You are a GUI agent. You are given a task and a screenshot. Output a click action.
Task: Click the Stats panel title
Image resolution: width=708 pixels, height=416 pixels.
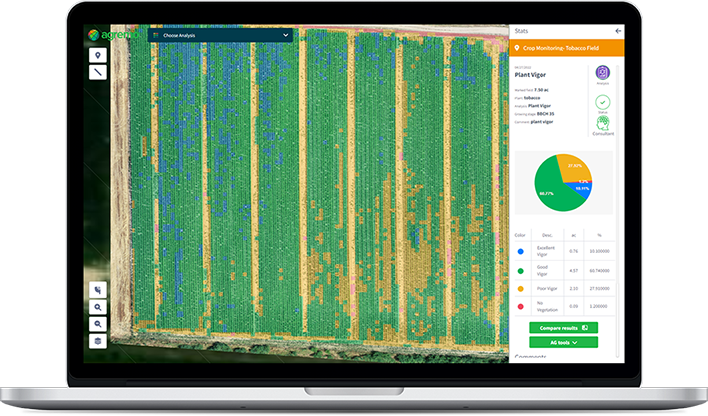click(x=521, y=31)
